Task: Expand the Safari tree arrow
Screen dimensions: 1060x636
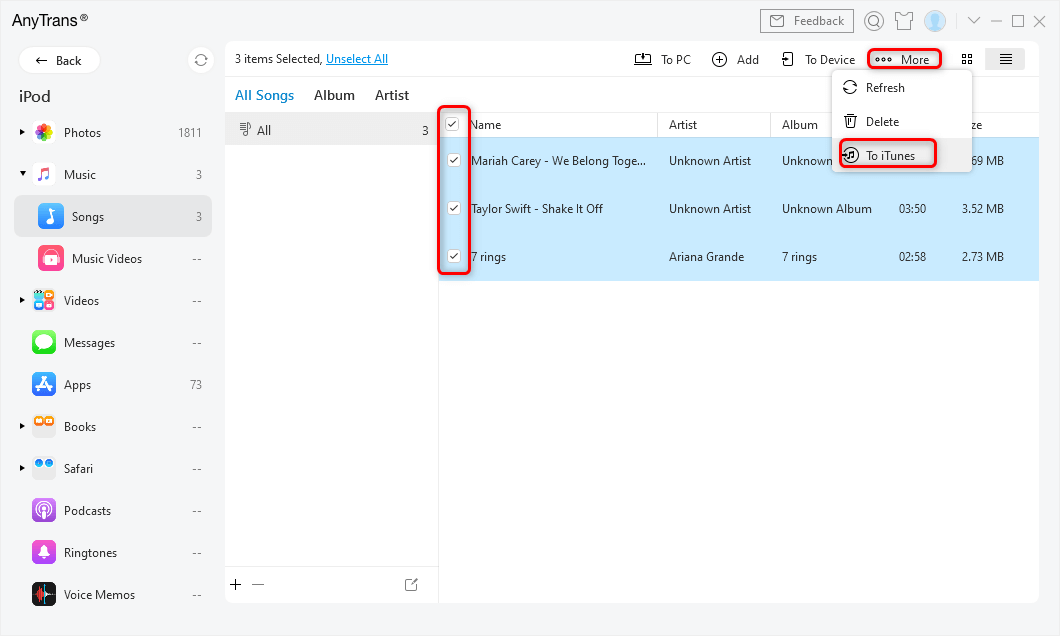Action: pyautogui.click(x=22, y=468)
